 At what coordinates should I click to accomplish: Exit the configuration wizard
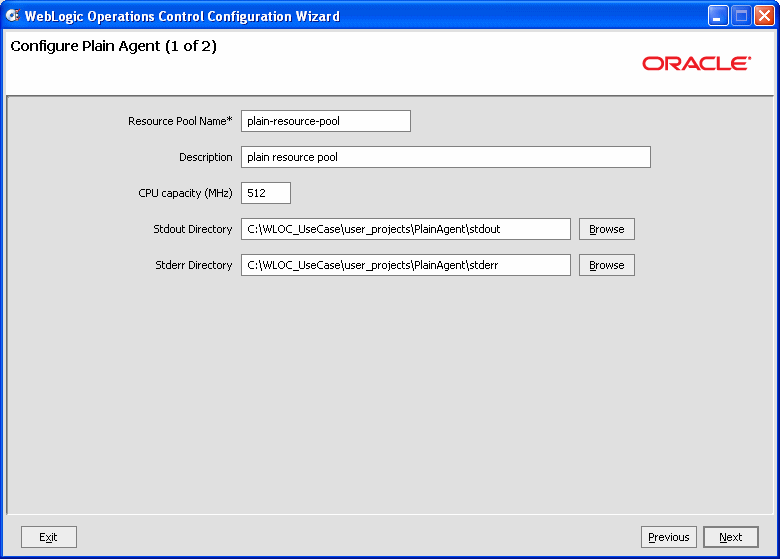(x=49, y=537)
